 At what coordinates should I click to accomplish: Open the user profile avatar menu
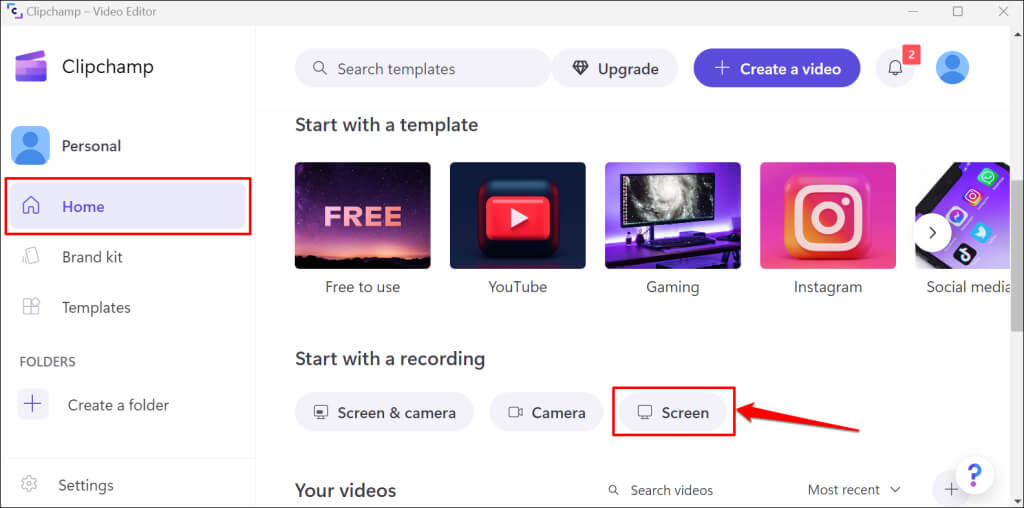click(954, 68)
